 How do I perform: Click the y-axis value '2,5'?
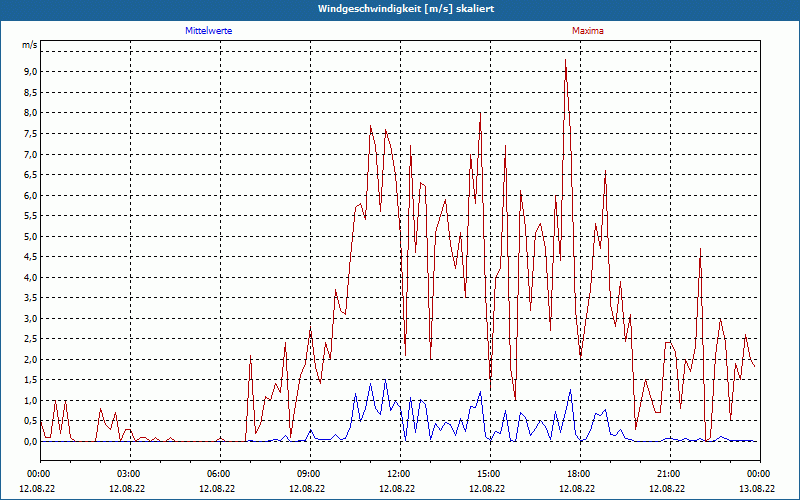click(31, 339)
